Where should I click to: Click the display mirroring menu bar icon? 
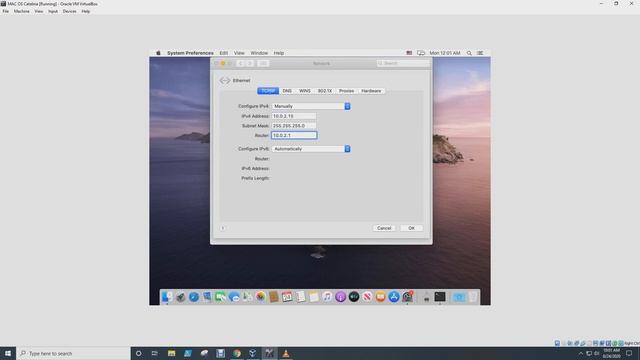(x=421, y=53)
